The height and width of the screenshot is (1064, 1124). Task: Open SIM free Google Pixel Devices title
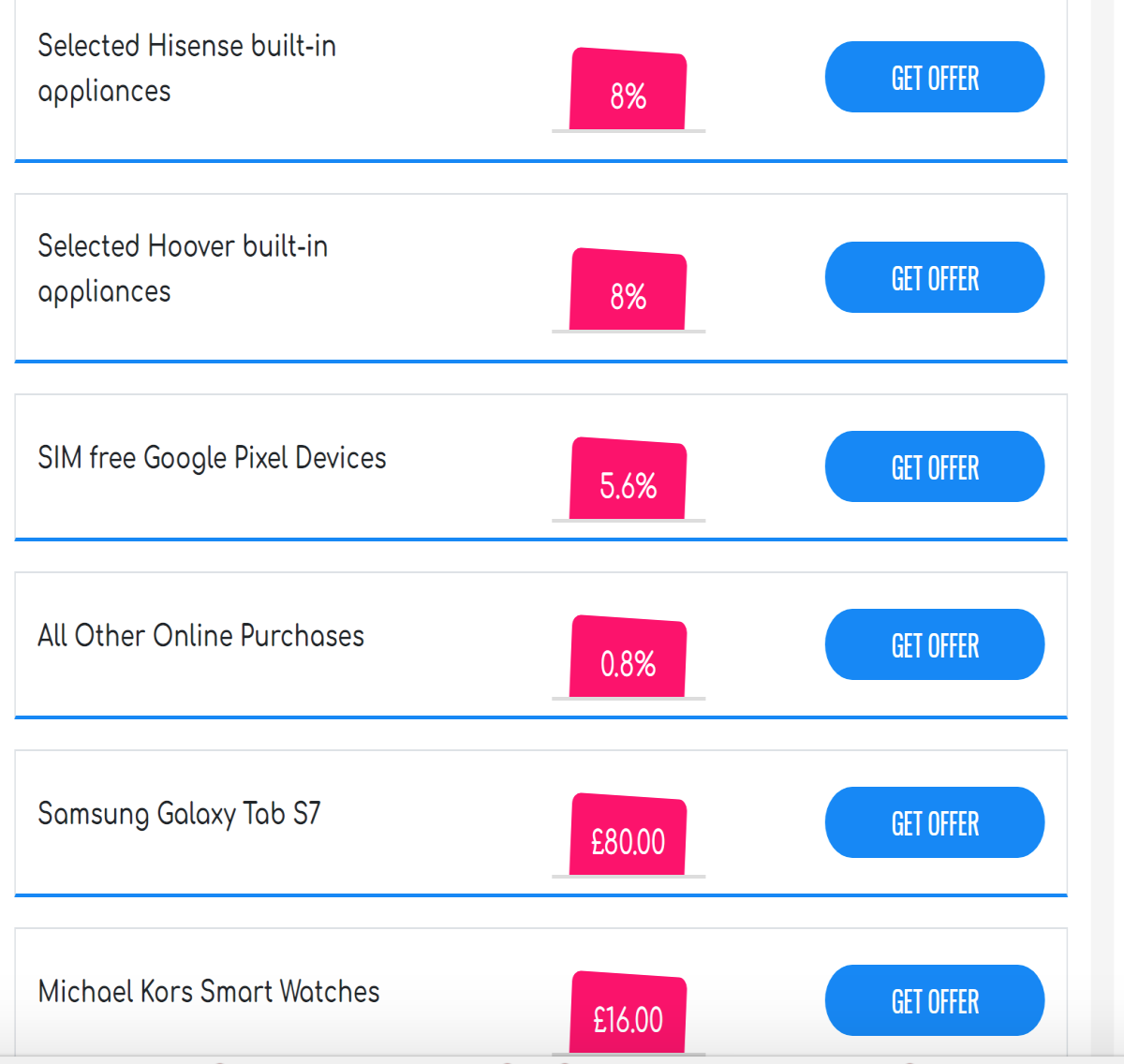pyautogui.click(x=212, y=458)
